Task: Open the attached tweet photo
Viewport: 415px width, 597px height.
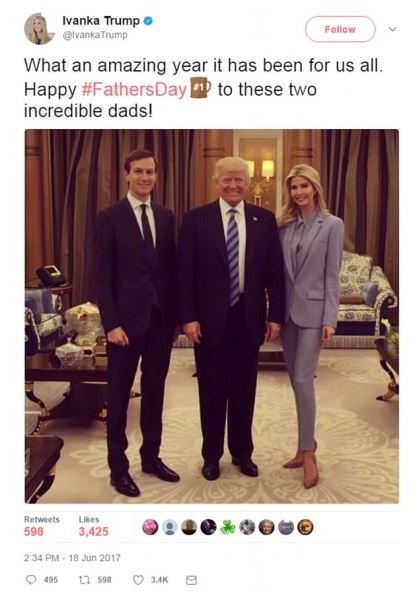Action: (212, 316)
